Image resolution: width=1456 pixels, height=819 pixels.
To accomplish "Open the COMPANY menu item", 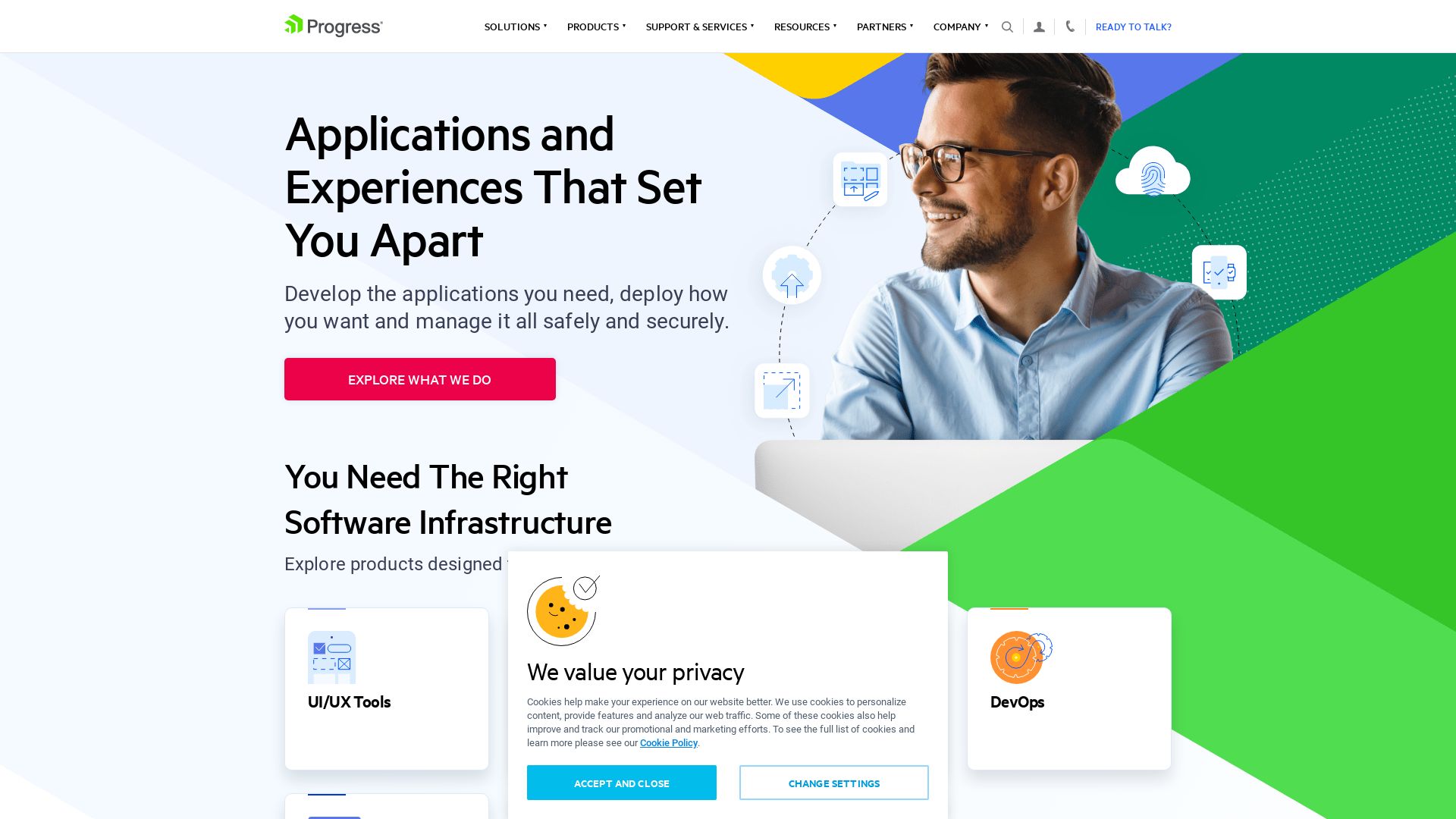I will (957, 27).
